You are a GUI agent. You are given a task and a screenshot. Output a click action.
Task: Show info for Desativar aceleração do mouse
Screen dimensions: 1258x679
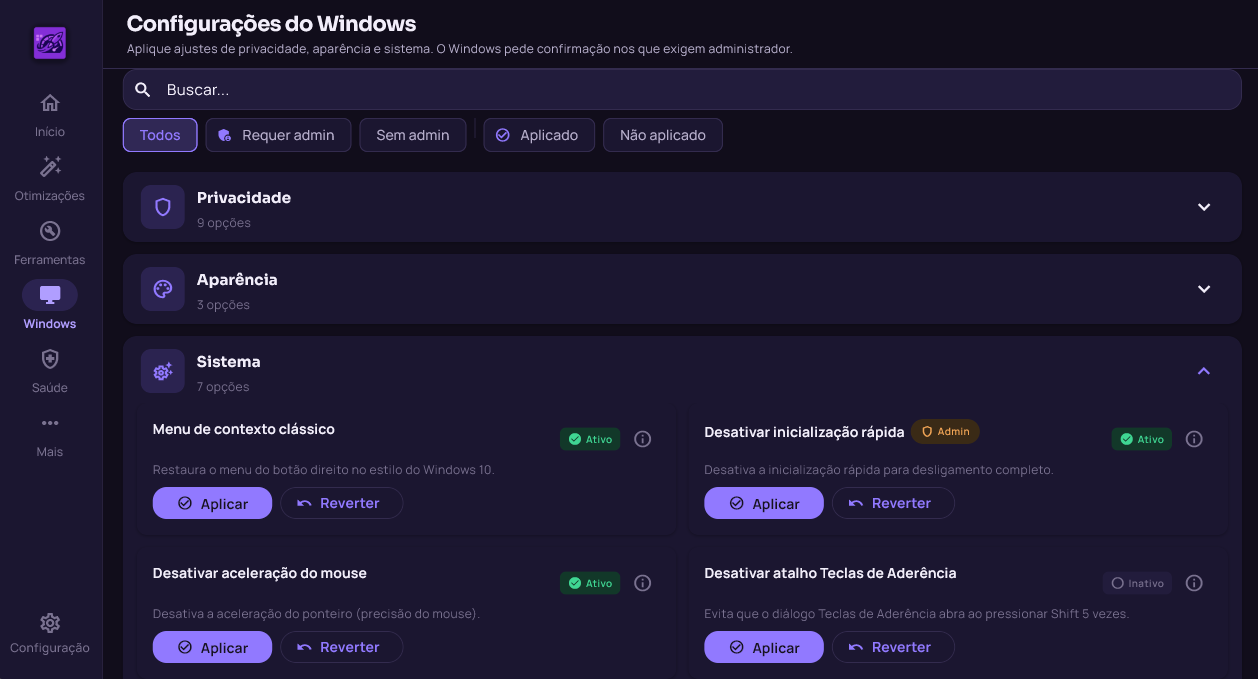pos(643,583)
